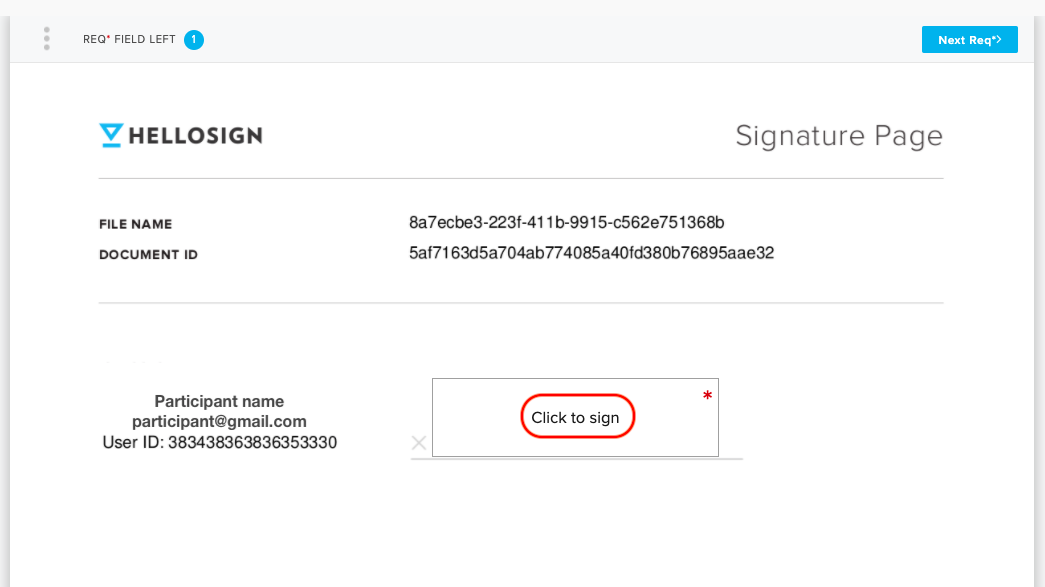Click the red required asterisk
The height and width of the screenshot is (587, 1045).
click(x=707, y=396)
